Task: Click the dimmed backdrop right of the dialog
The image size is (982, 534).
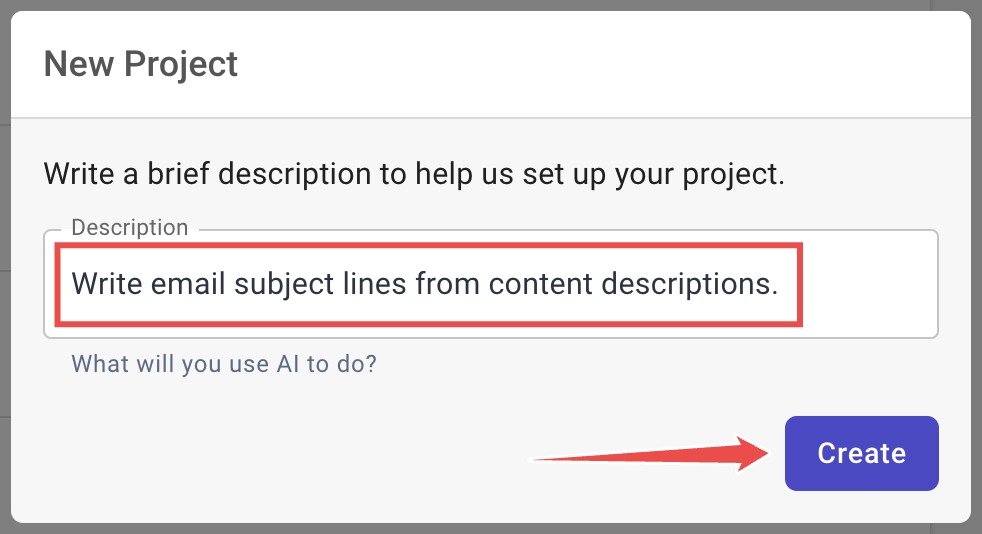Action: 976,300
